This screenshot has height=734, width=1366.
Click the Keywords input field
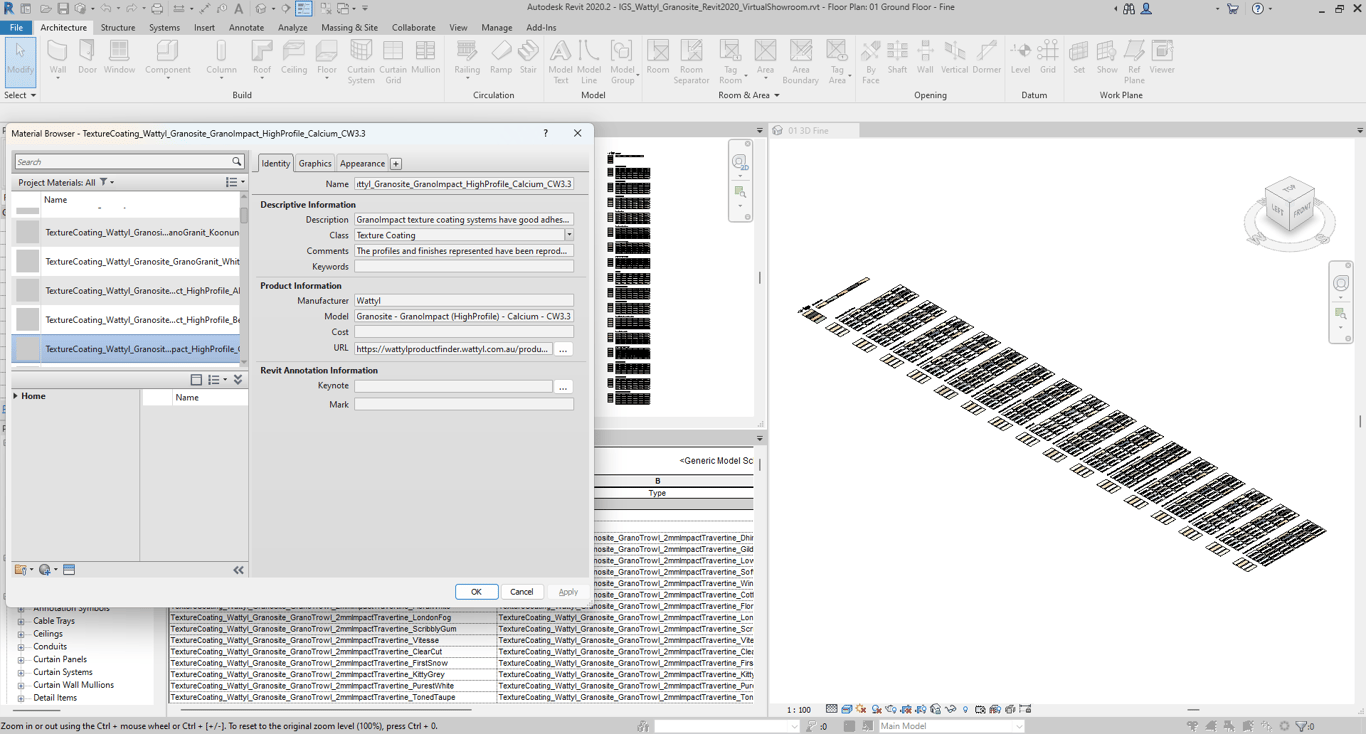pos(463,267)
